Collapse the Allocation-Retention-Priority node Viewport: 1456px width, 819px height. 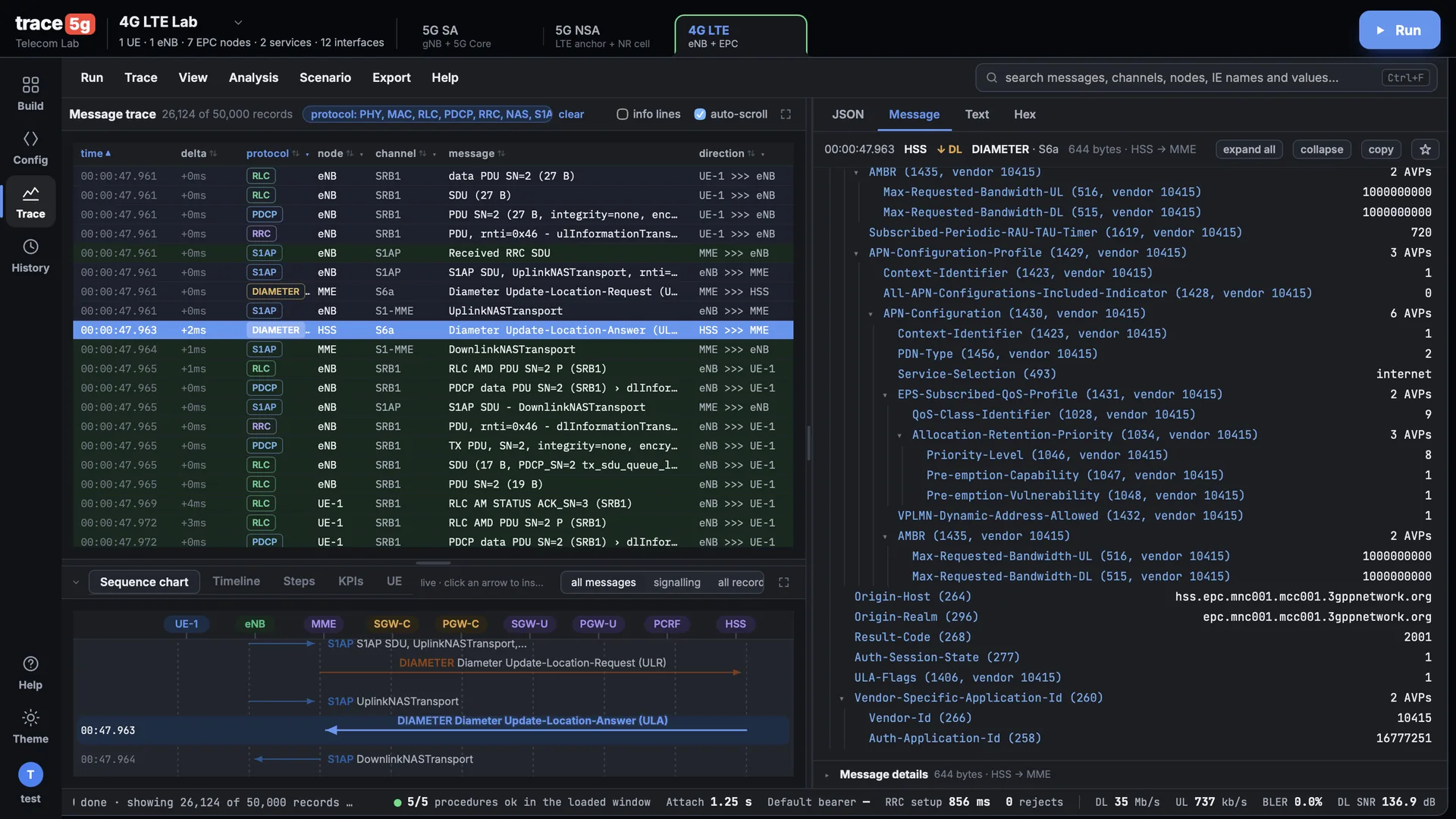click(899, 435)
